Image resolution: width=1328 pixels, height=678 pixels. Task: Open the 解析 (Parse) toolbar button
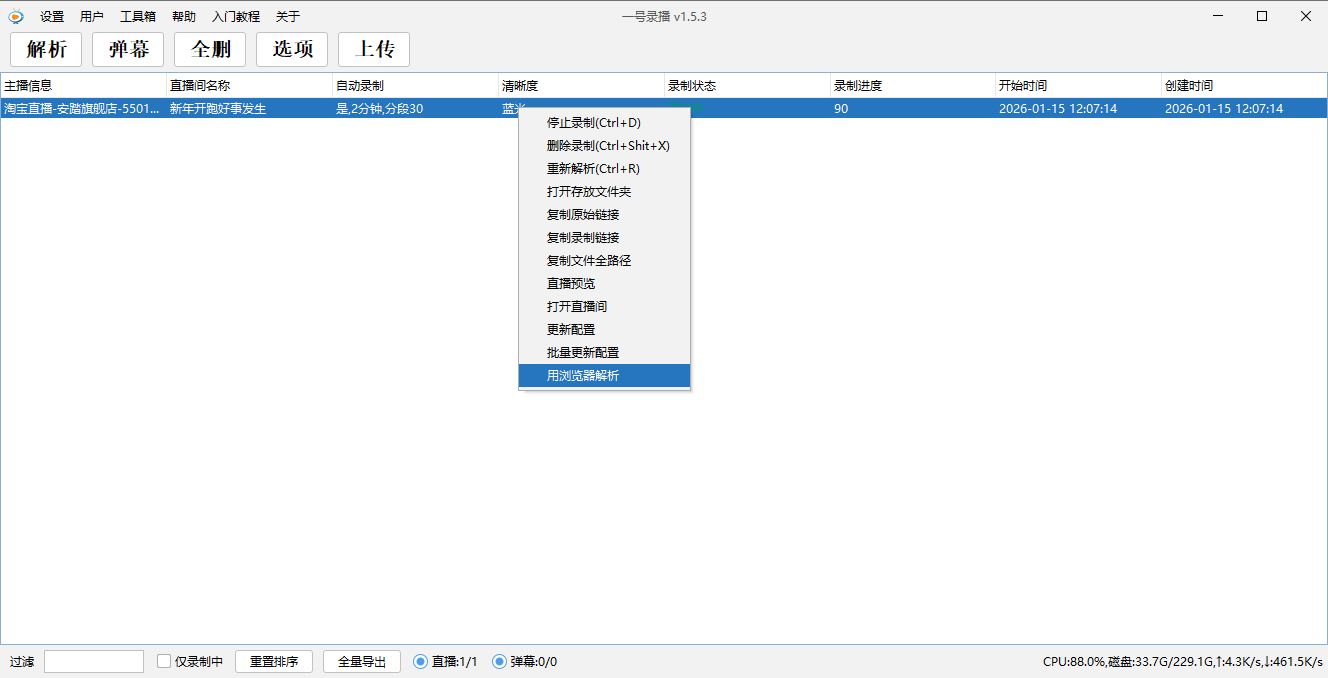click(45, 49)
